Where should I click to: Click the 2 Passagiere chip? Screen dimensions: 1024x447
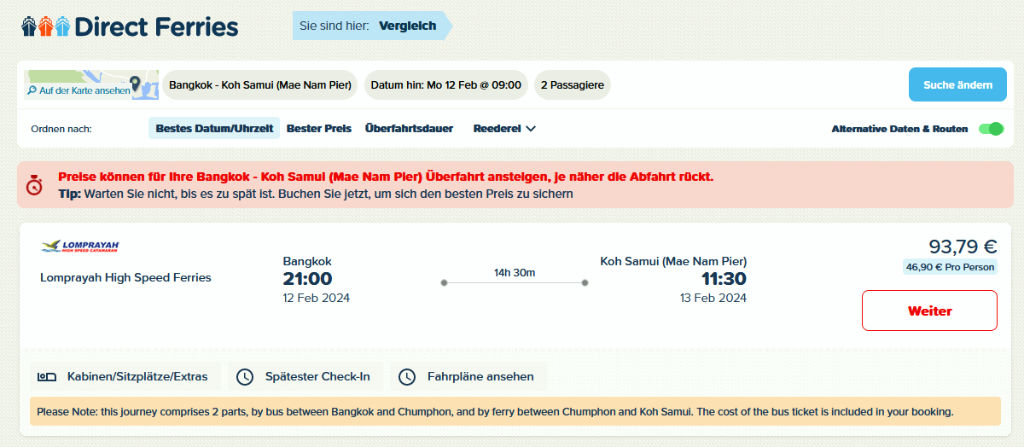click(x=572, y=85)
